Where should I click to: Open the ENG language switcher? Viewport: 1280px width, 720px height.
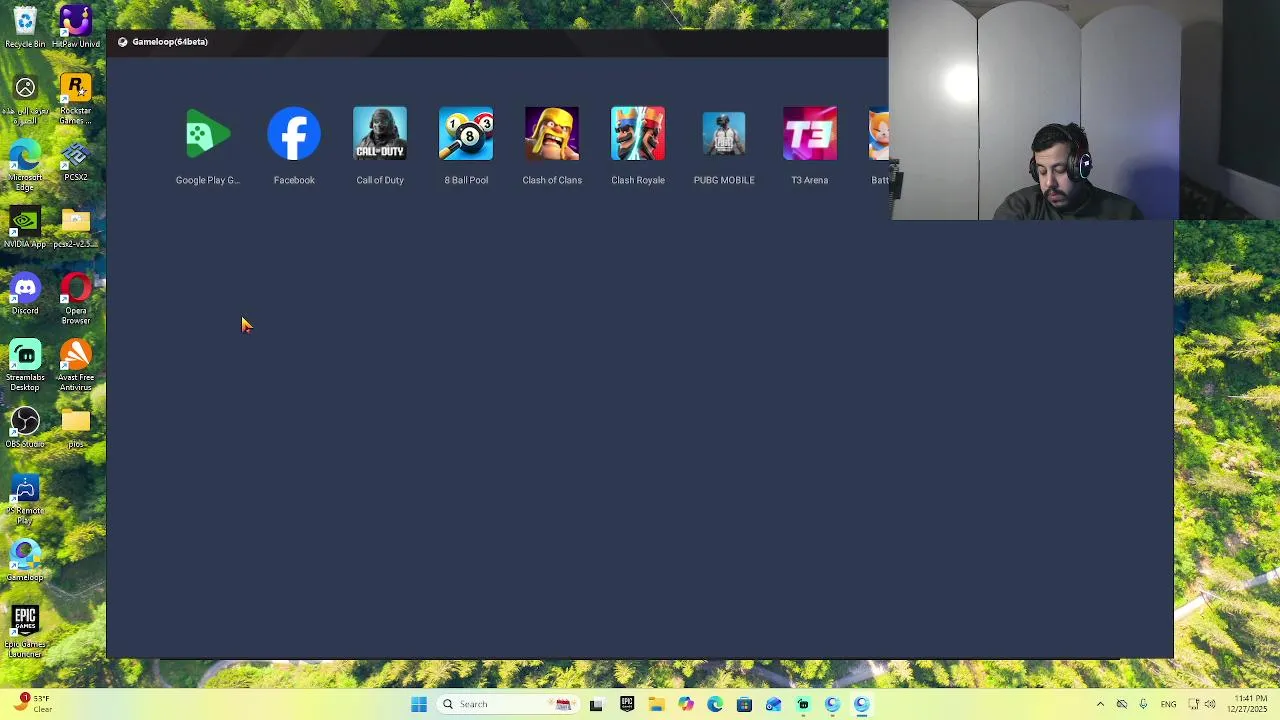point(1168,704)
